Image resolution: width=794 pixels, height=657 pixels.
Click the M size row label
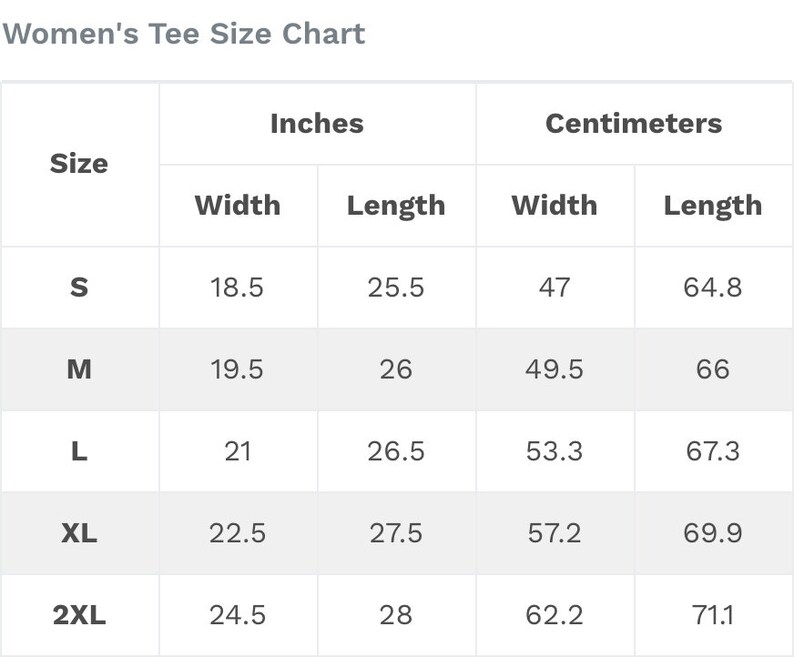80,369
